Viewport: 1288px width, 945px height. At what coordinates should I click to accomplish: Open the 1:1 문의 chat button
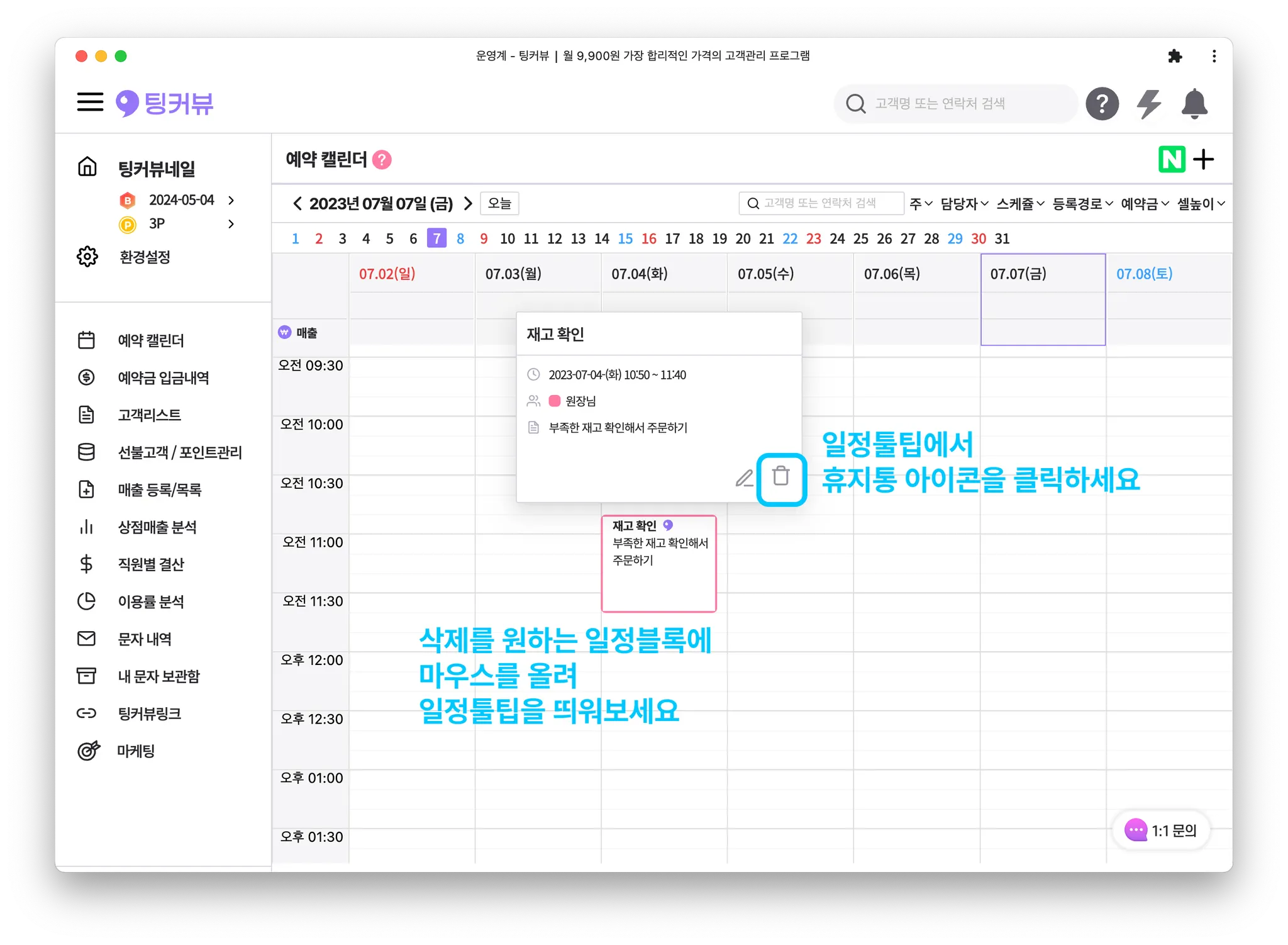1162,830
